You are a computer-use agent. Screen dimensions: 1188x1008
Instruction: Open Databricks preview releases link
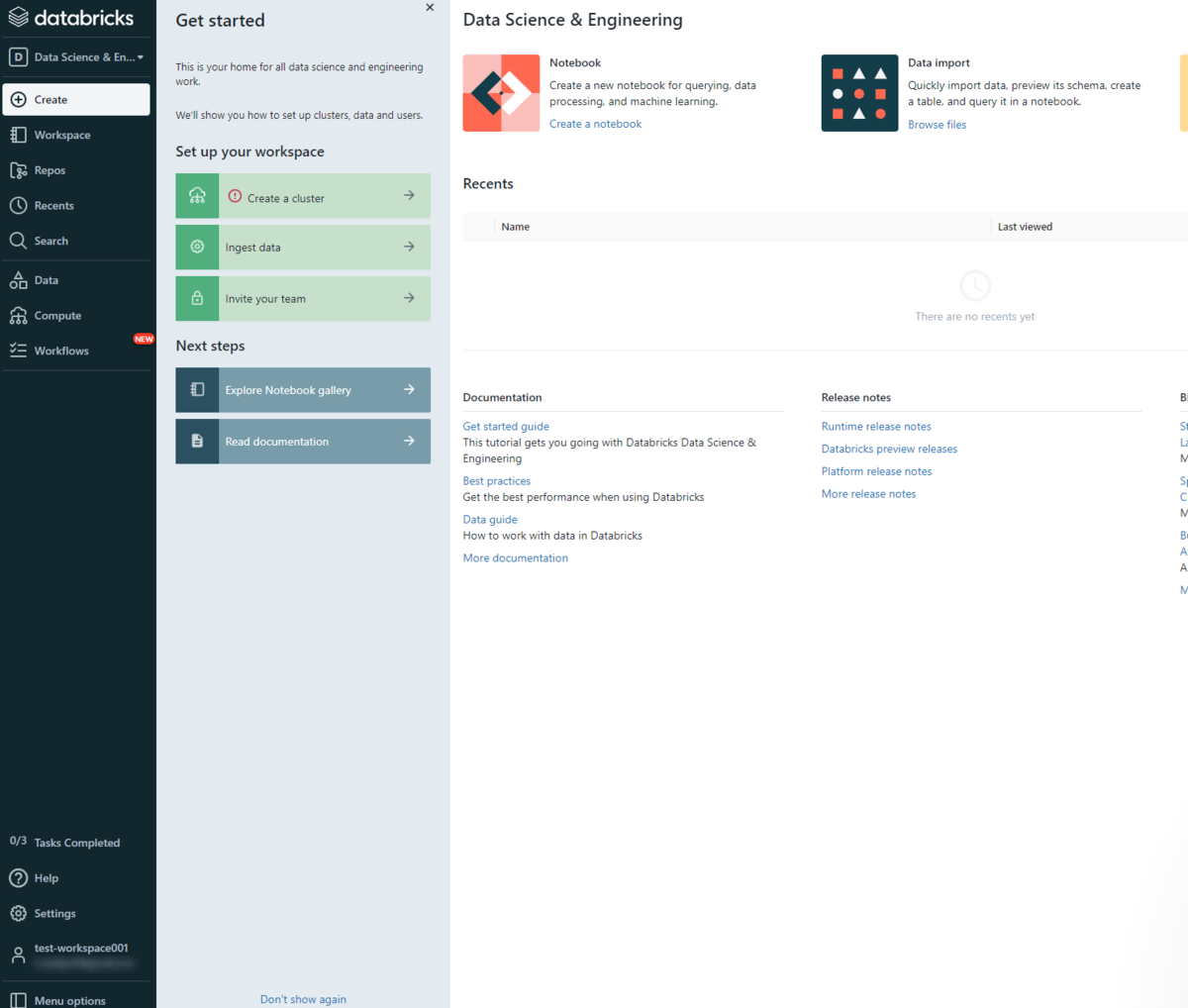point(889,450)
